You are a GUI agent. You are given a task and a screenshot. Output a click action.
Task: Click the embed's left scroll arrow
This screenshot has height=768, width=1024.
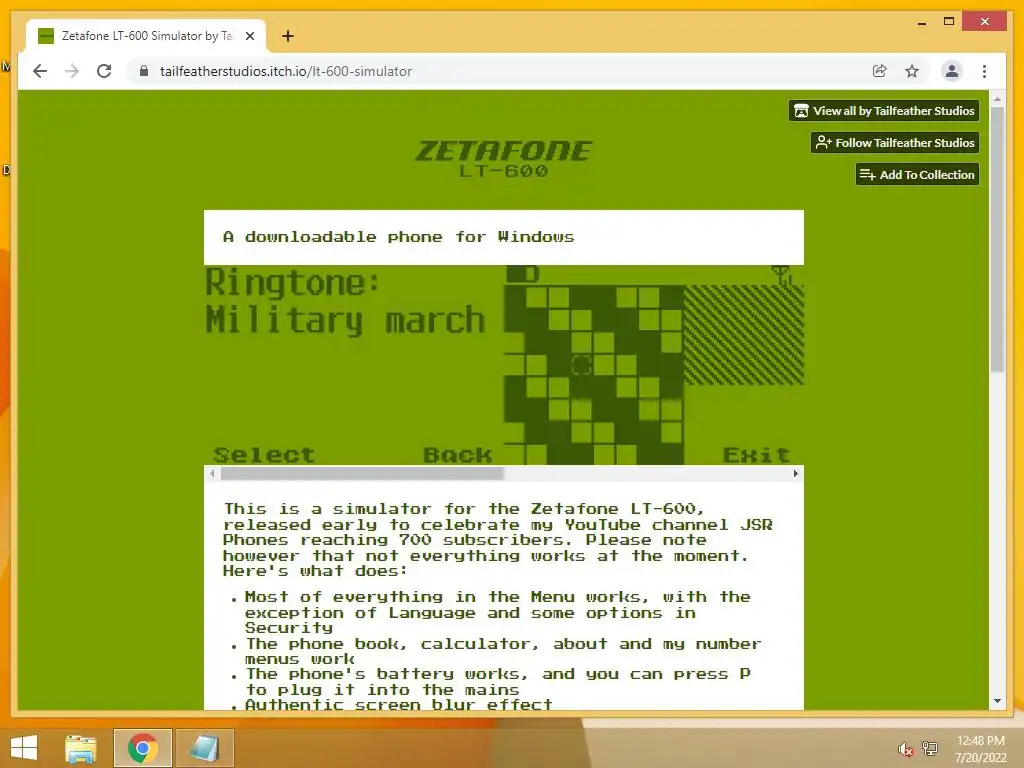pyautogui.click(x=212, y=473)
